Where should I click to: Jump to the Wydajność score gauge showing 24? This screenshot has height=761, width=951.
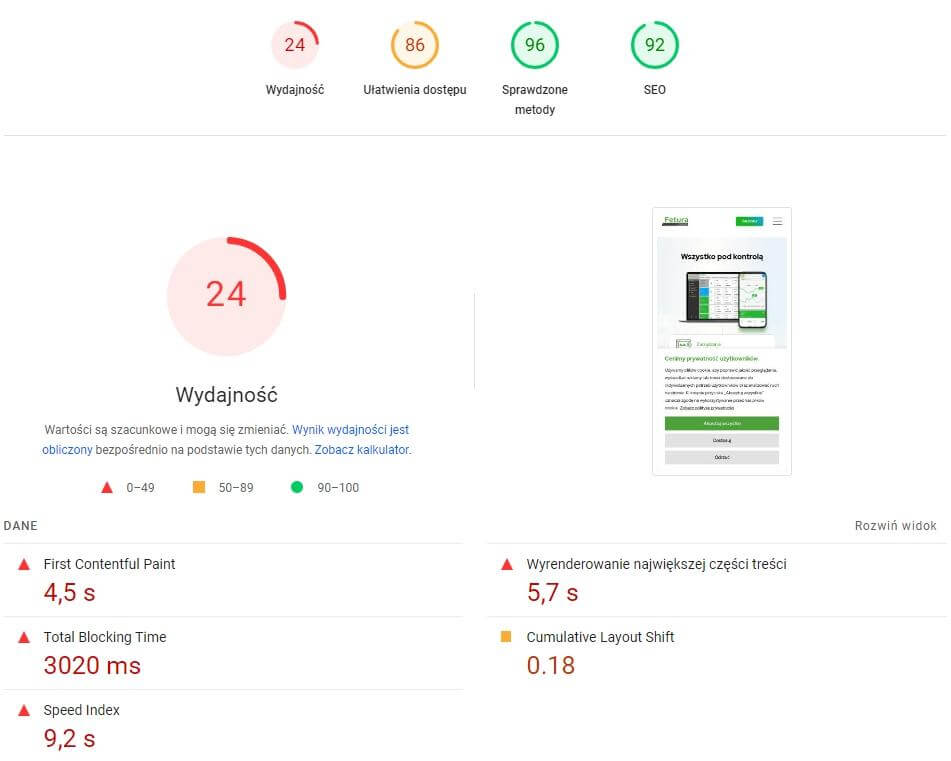coord(295,45)
